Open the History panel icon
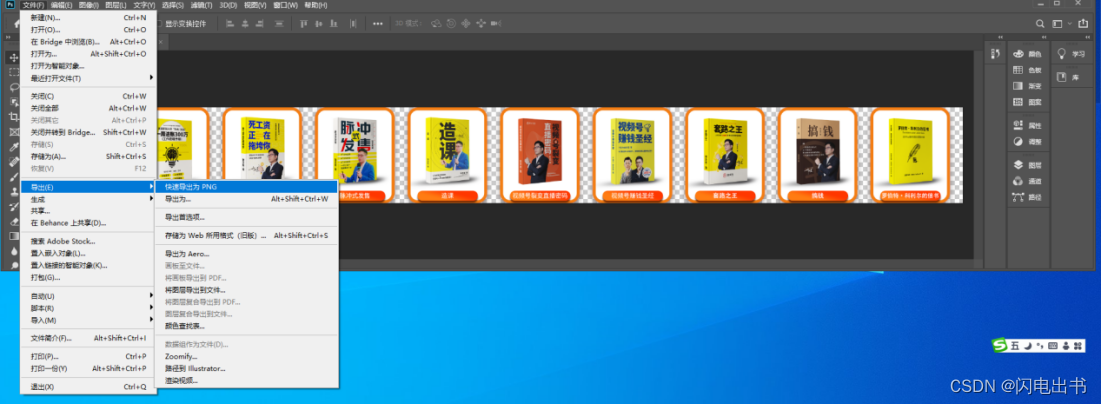This screenshot has width=1102, height=405. pyautogui.click(x=995, y=54)
